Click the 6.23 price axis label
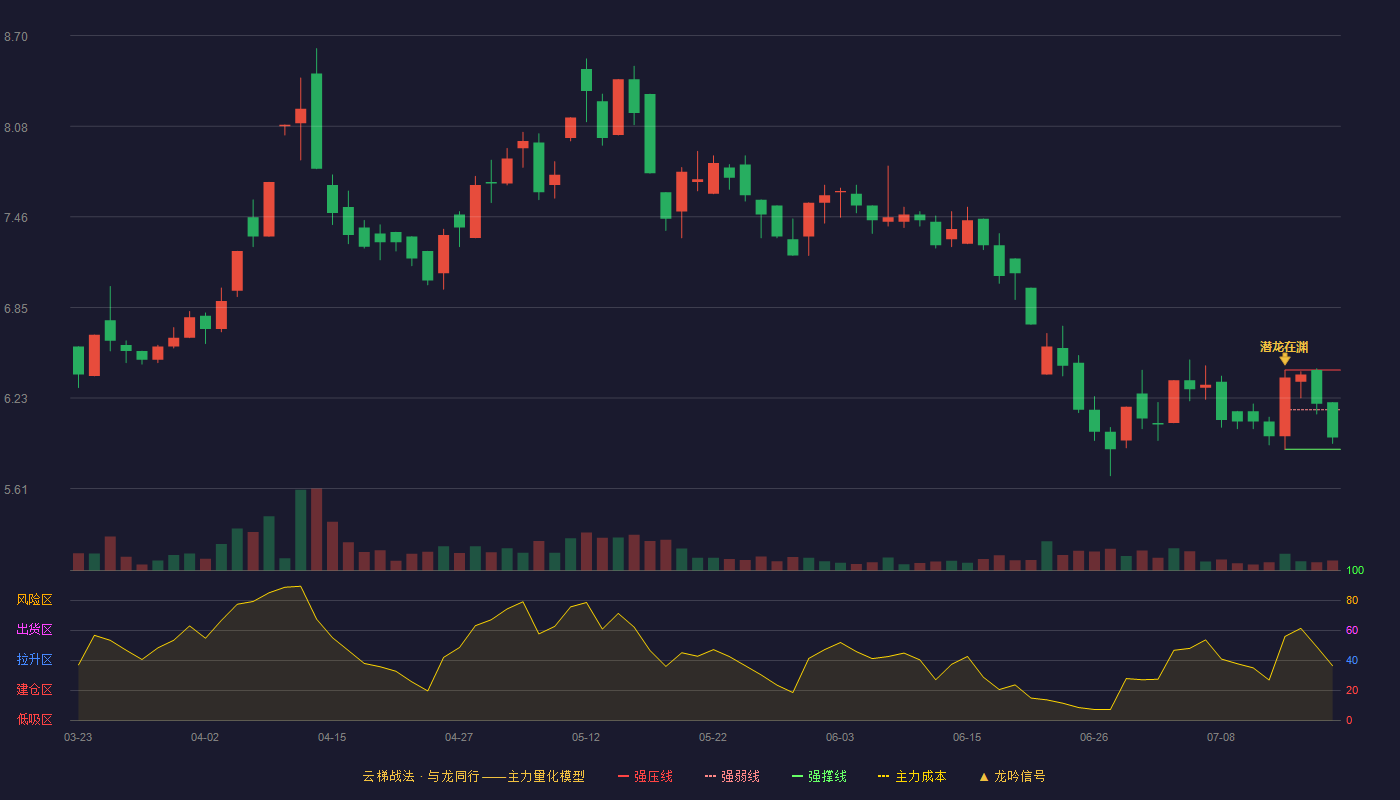 [x=16, y=399]
